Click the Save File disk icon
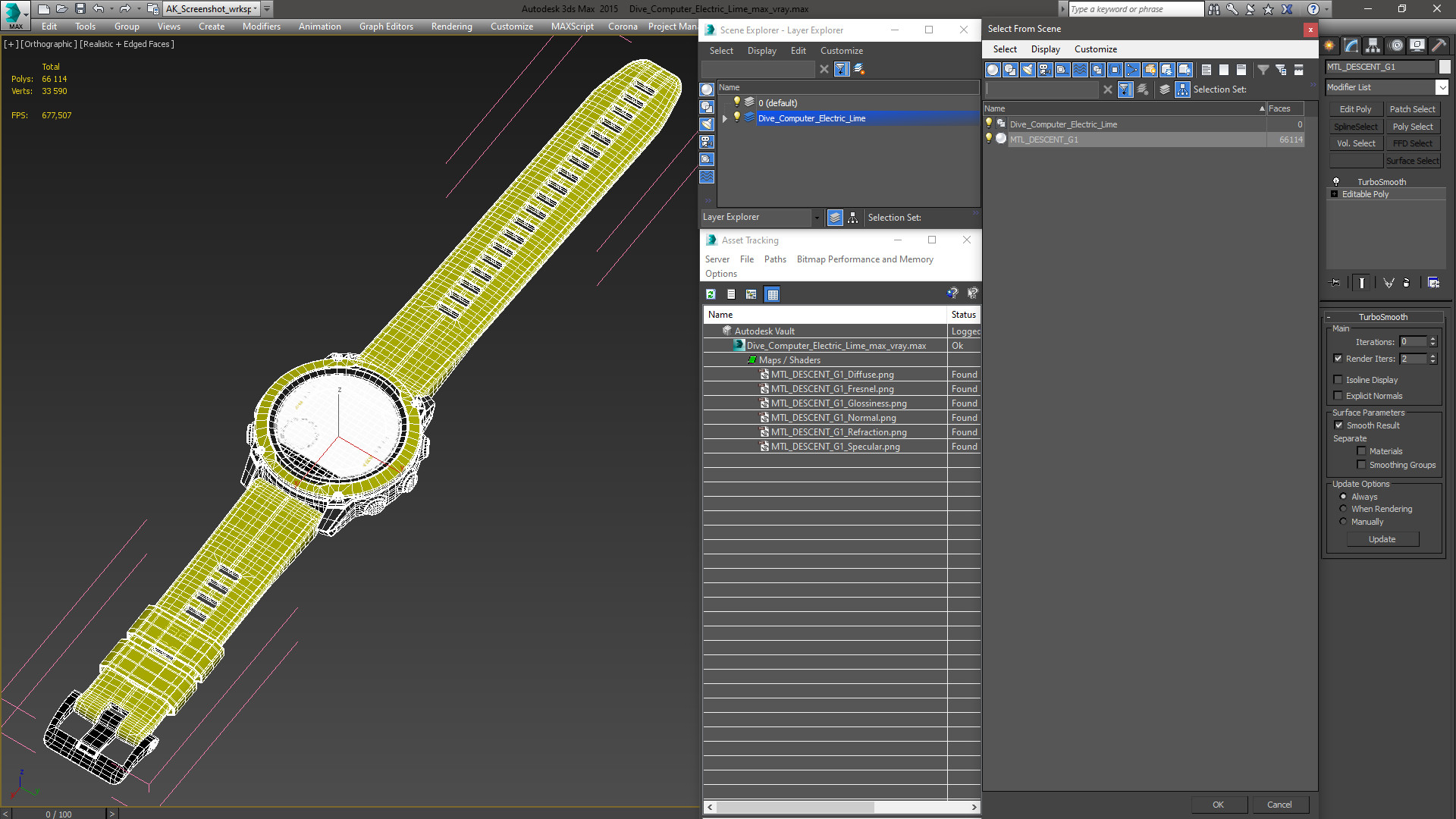The height and width of the screenshot is (819, 1456). [x=80, y=9]
